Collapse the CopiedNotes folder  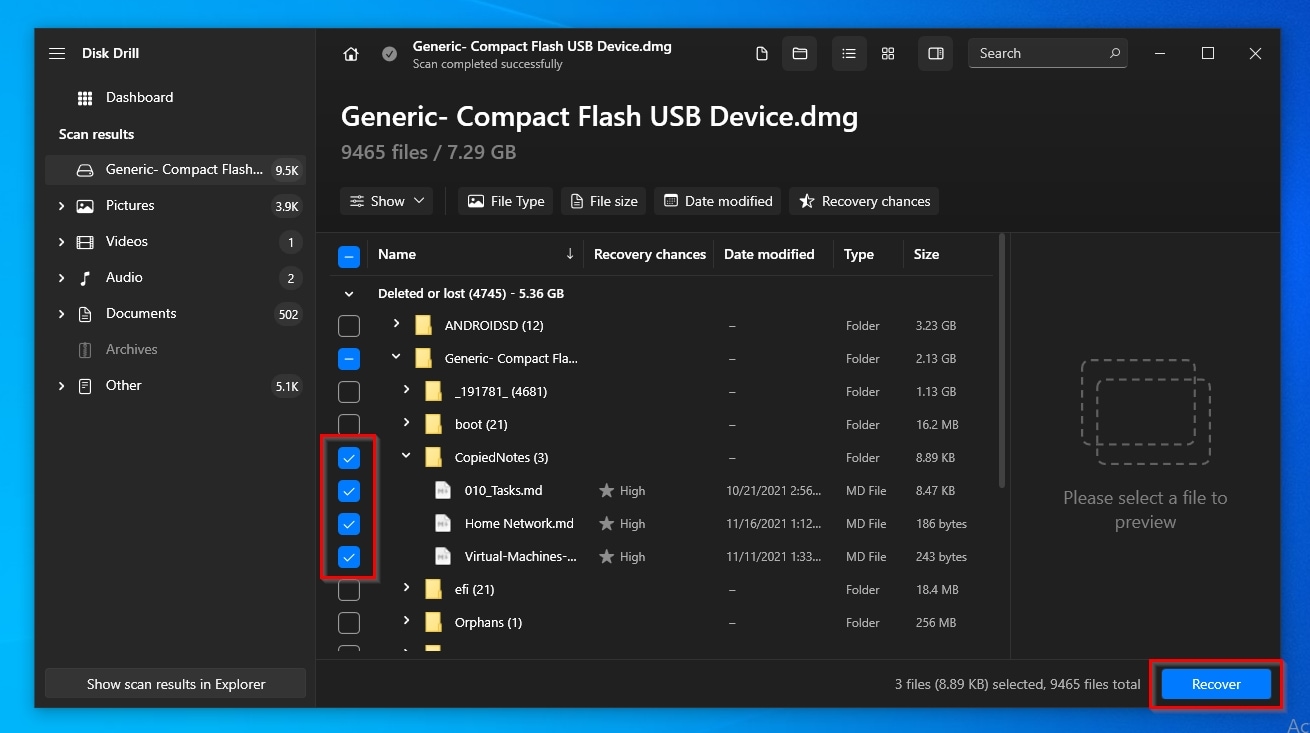[406, 456]
